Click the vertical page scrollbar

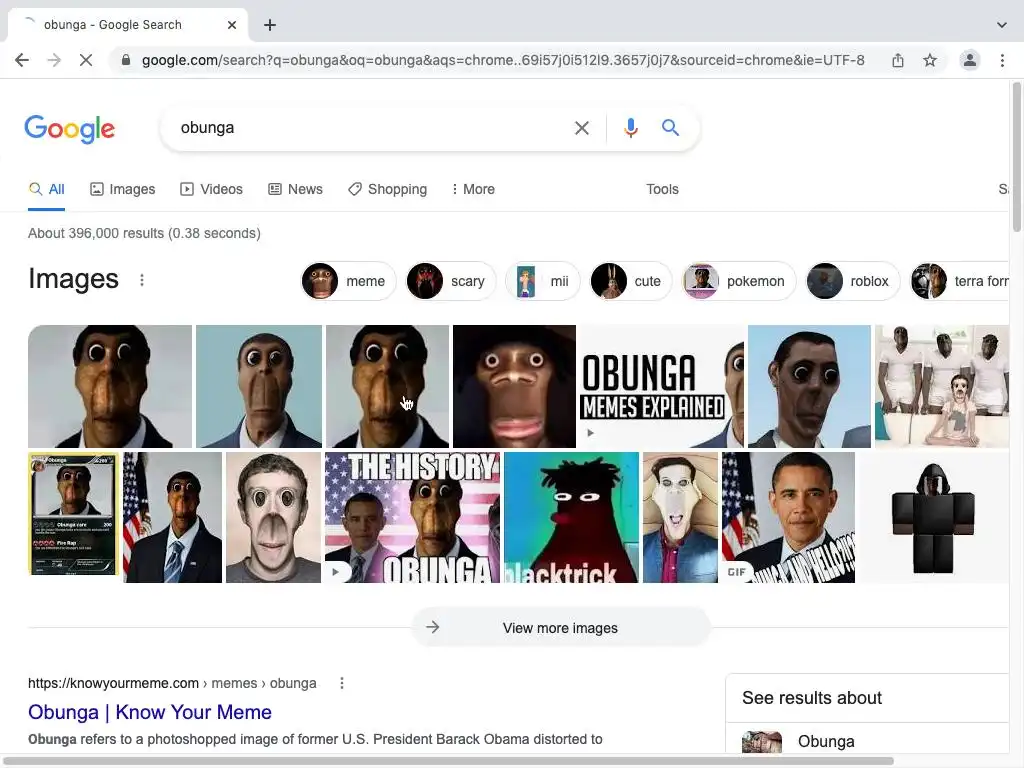point(1016,157)
